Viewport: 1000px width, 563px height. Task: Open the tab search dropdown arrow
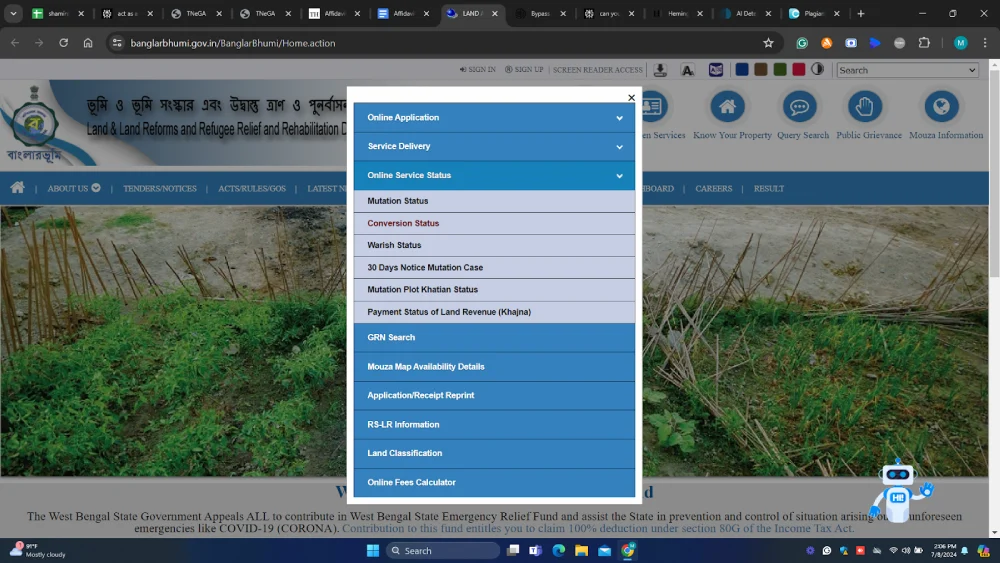pos(13,13)
